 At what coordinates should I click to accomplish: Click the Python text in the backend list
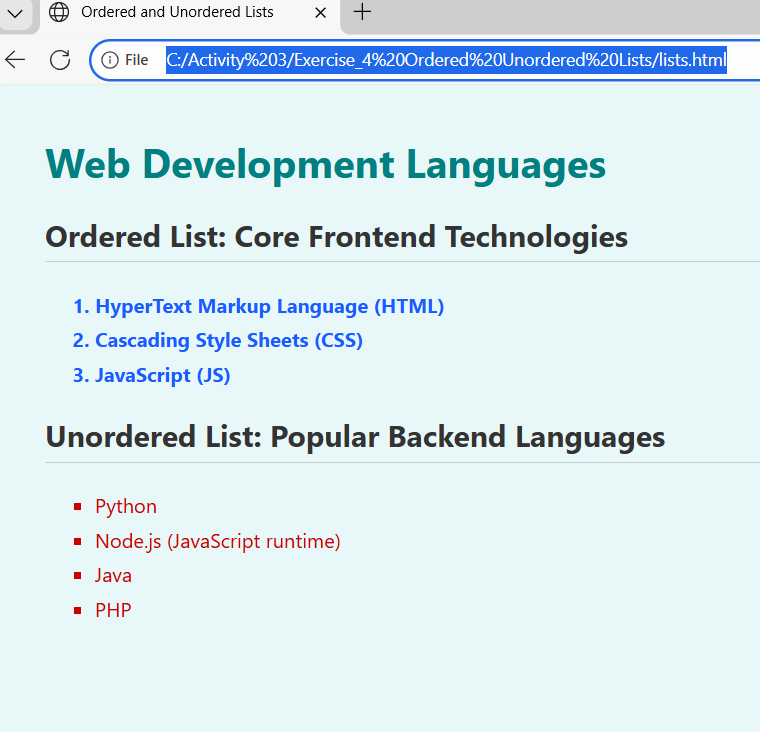[x=126, y=507]
